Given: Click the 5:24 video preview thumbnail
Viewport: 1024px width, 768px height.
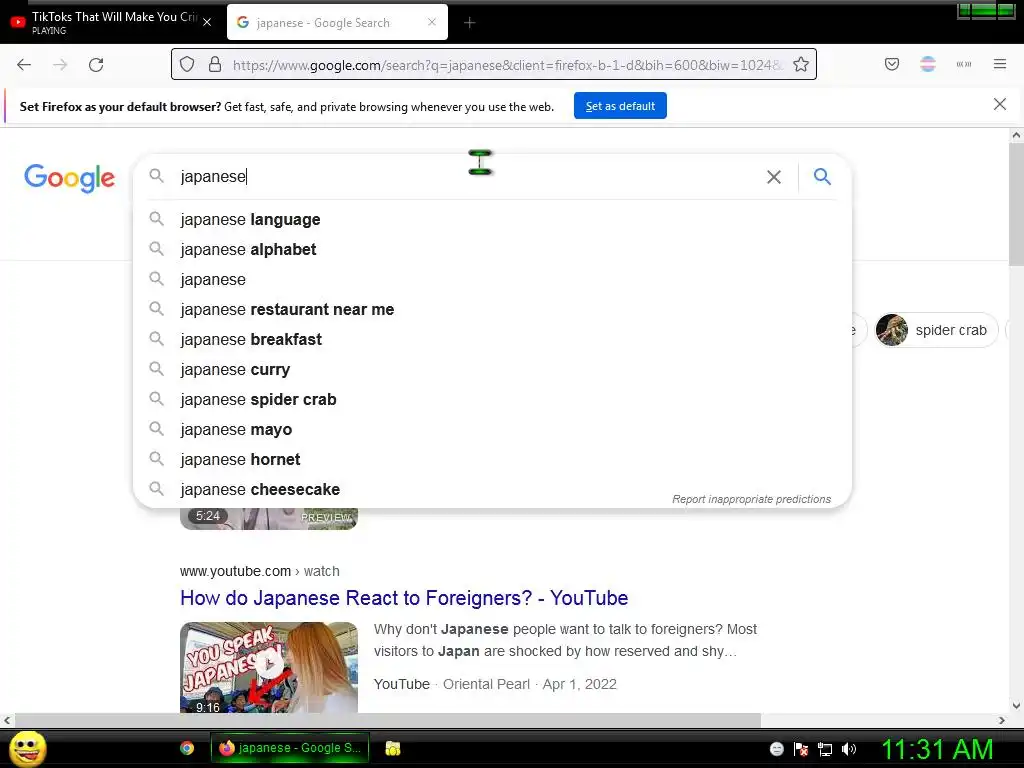Looking at the screenshot, I should click(x=269, y=519).
